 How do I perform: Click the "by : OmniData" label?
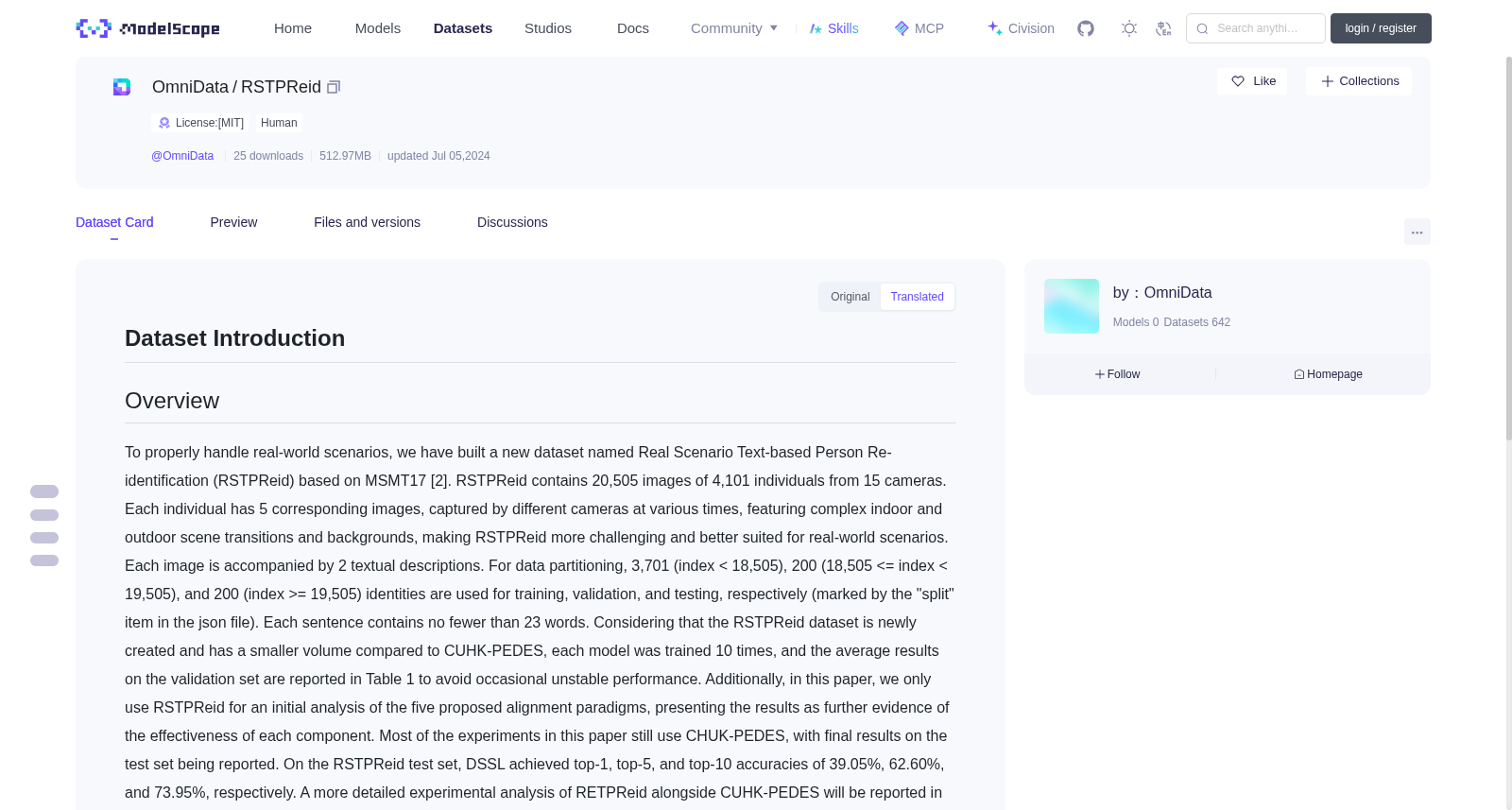click(1162, 293)
